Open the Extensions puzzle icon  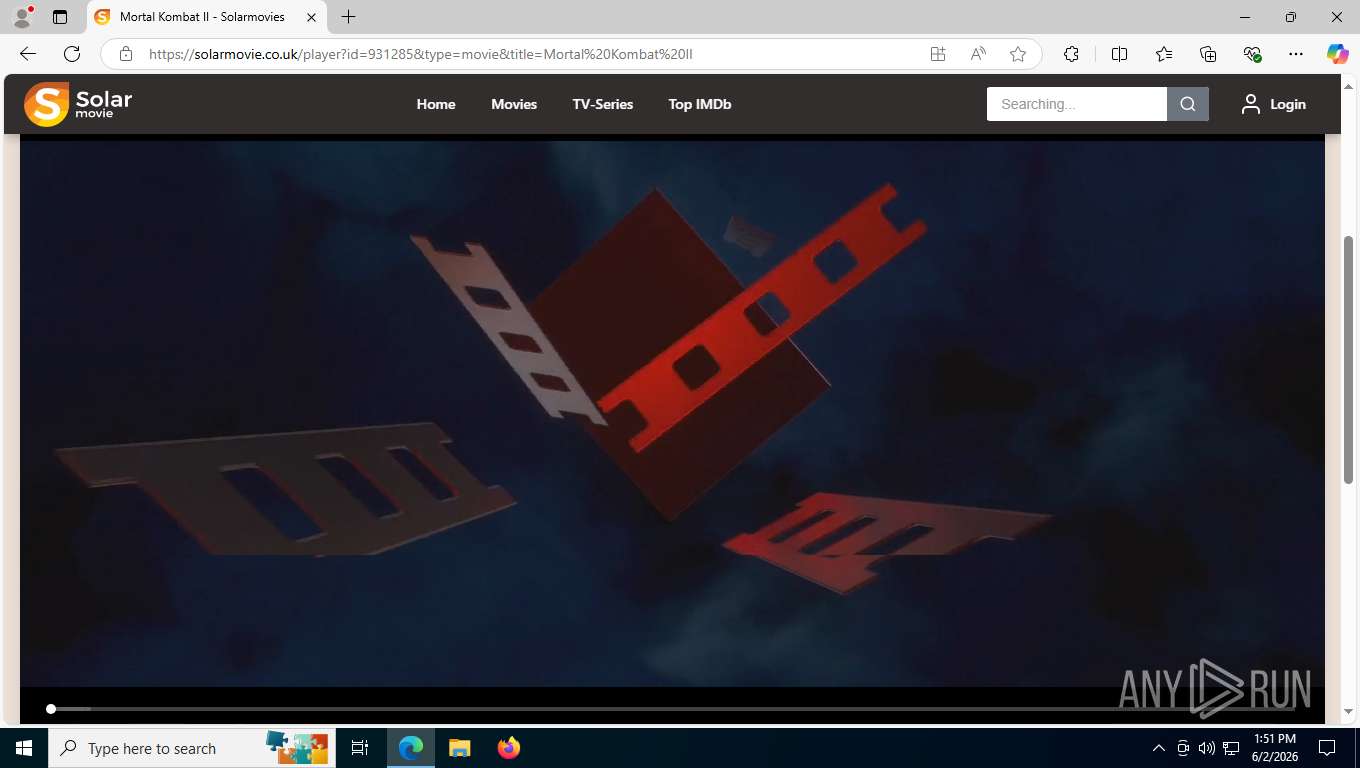[x=1071, y=54]
